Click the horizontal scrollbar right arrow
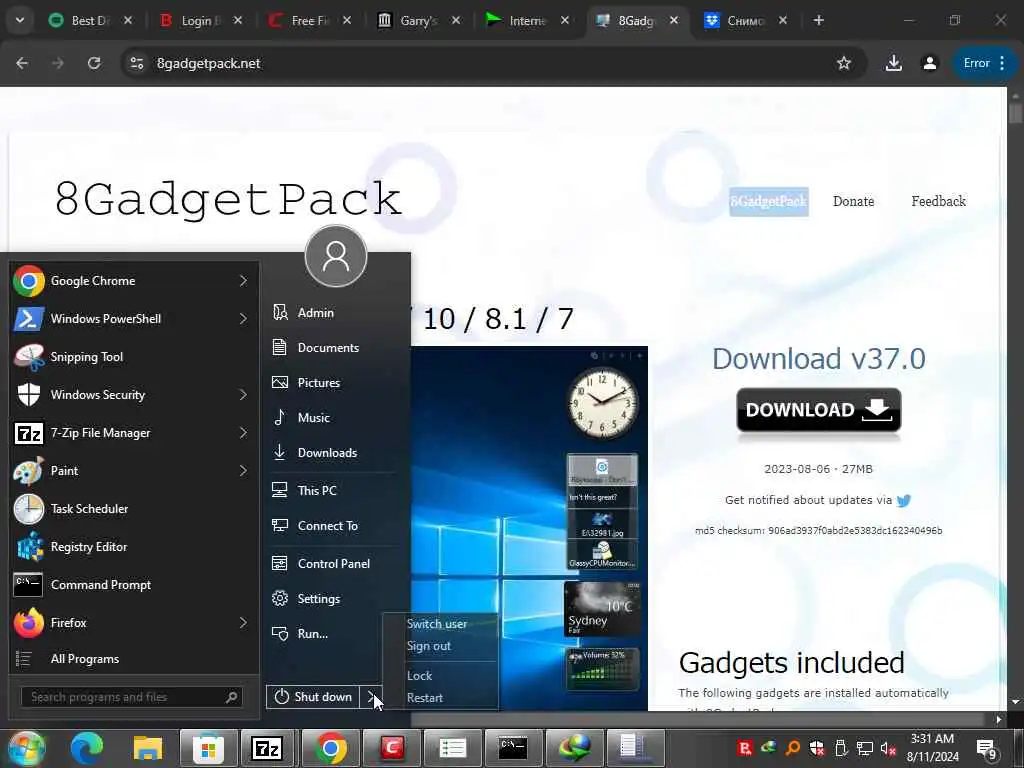Screen dimensions: 1024x768 tap(998, 720)
